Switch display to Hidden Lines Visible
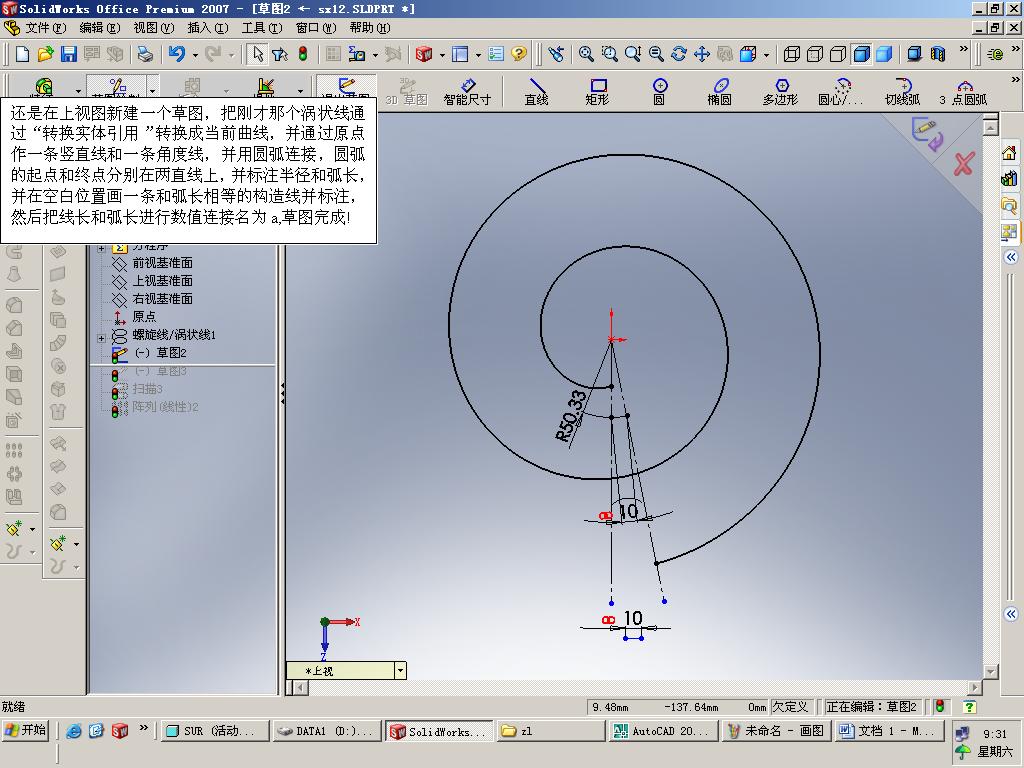The image size is (1024, 768). 814,54
